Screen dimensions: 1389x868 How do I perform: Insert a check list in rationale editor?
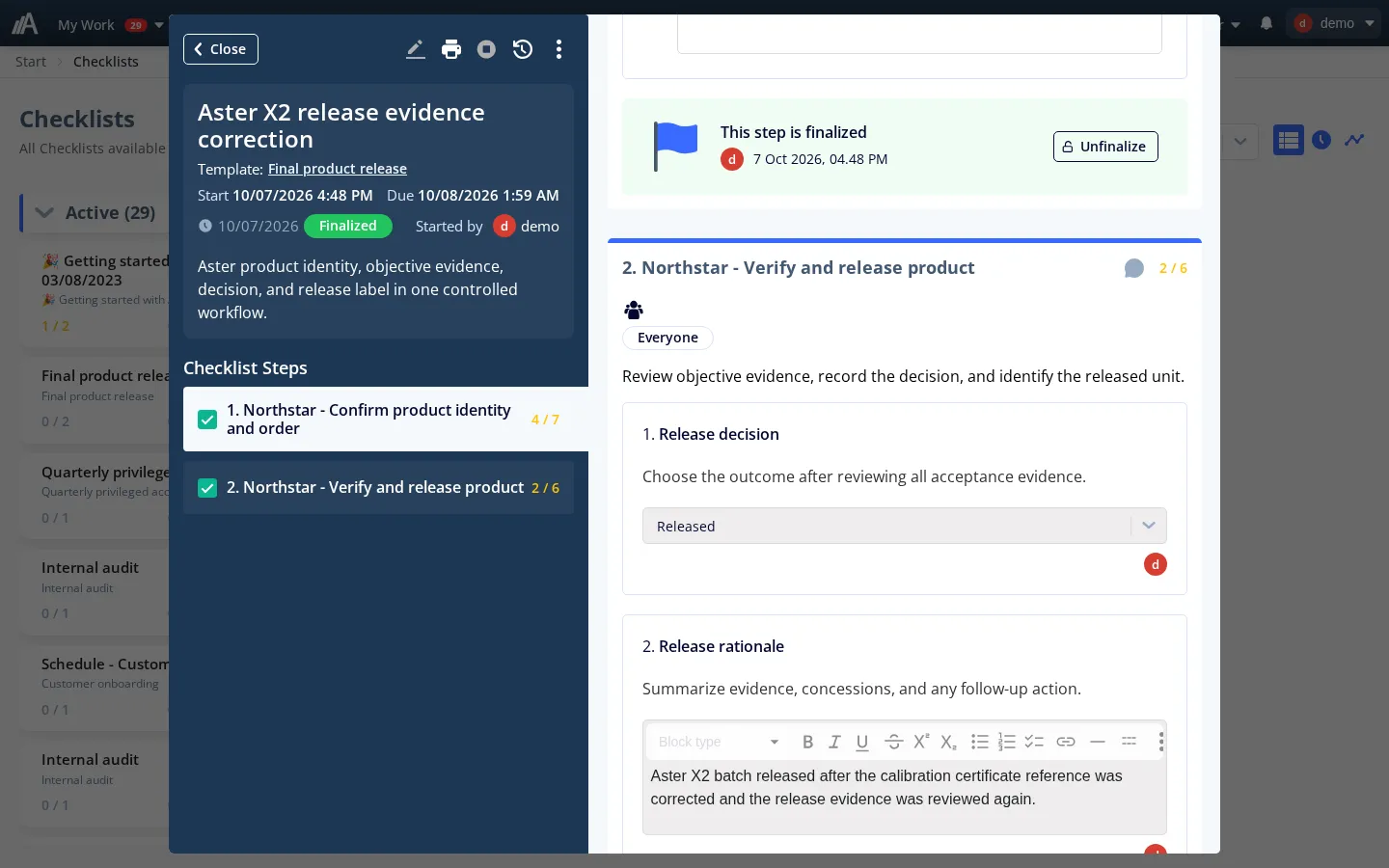click(x=1034, y=742)
